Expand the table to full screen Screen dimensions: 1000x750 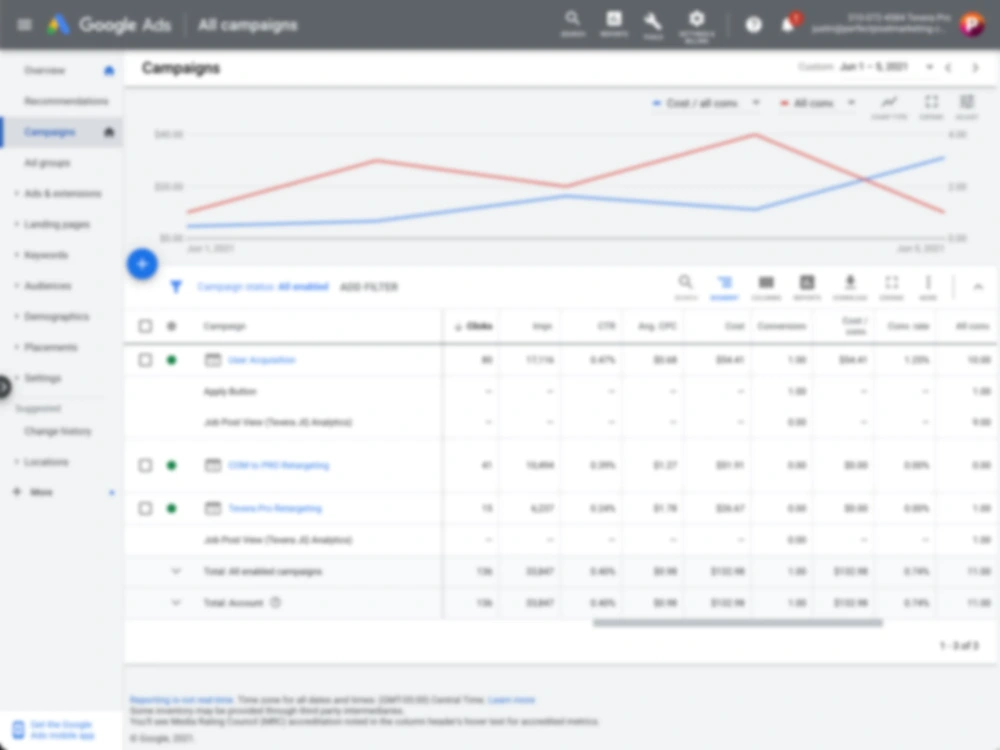tap(892, 286)
